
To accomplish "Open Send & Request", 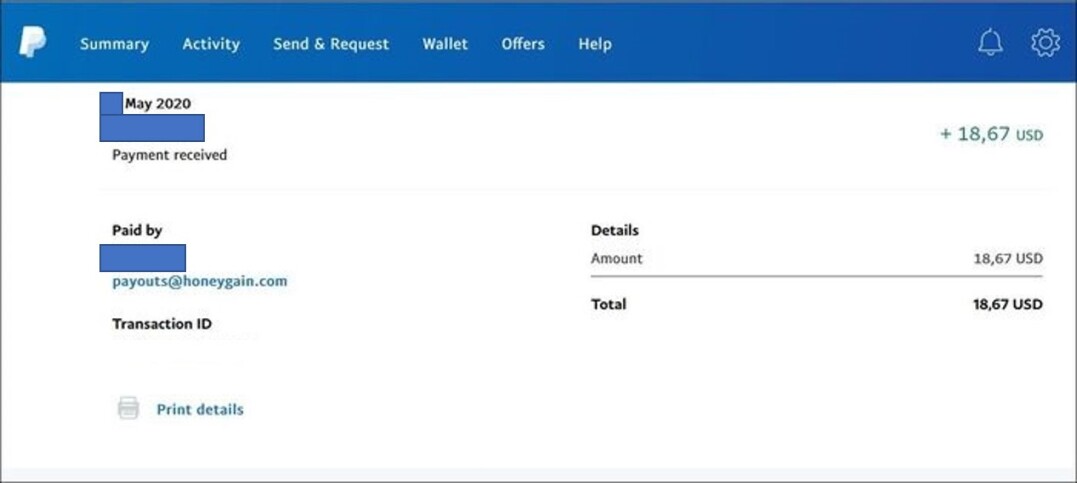I will [331, 44].
